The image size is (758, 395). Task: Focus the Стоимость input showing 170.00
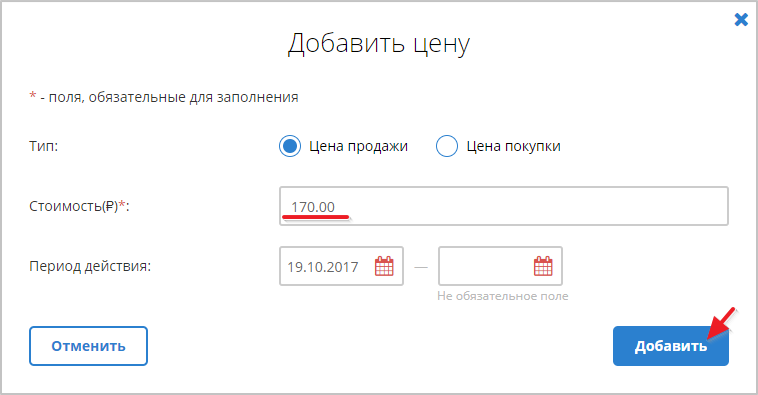[504, 206]
